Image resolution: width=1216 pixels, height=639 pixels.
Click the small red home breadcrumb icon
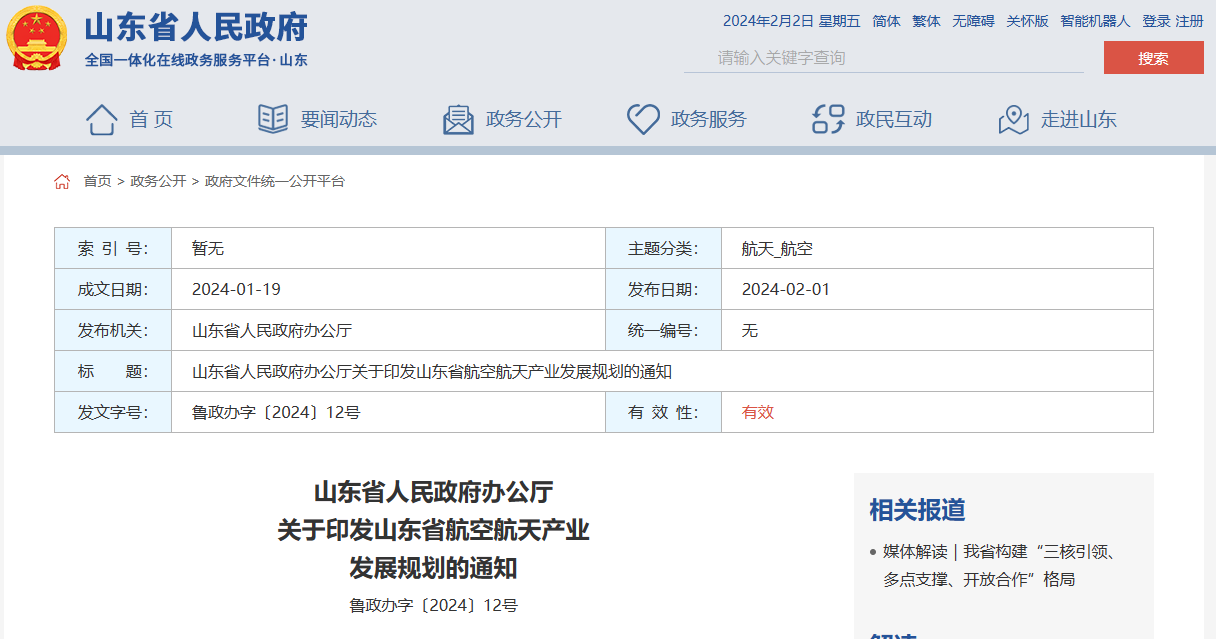pos(62,181)
